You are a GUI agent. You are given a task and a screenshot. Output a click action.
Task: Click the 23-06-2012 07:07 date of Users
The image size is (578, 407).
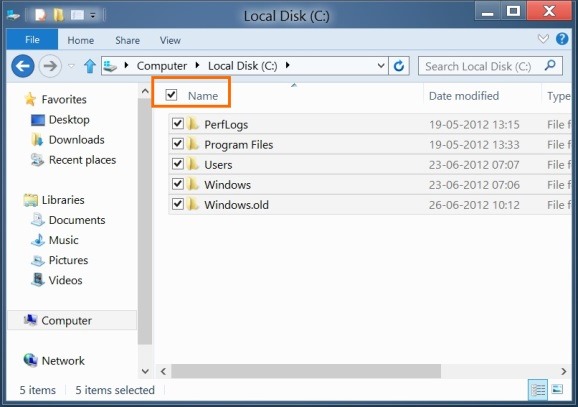pos(474,164)
